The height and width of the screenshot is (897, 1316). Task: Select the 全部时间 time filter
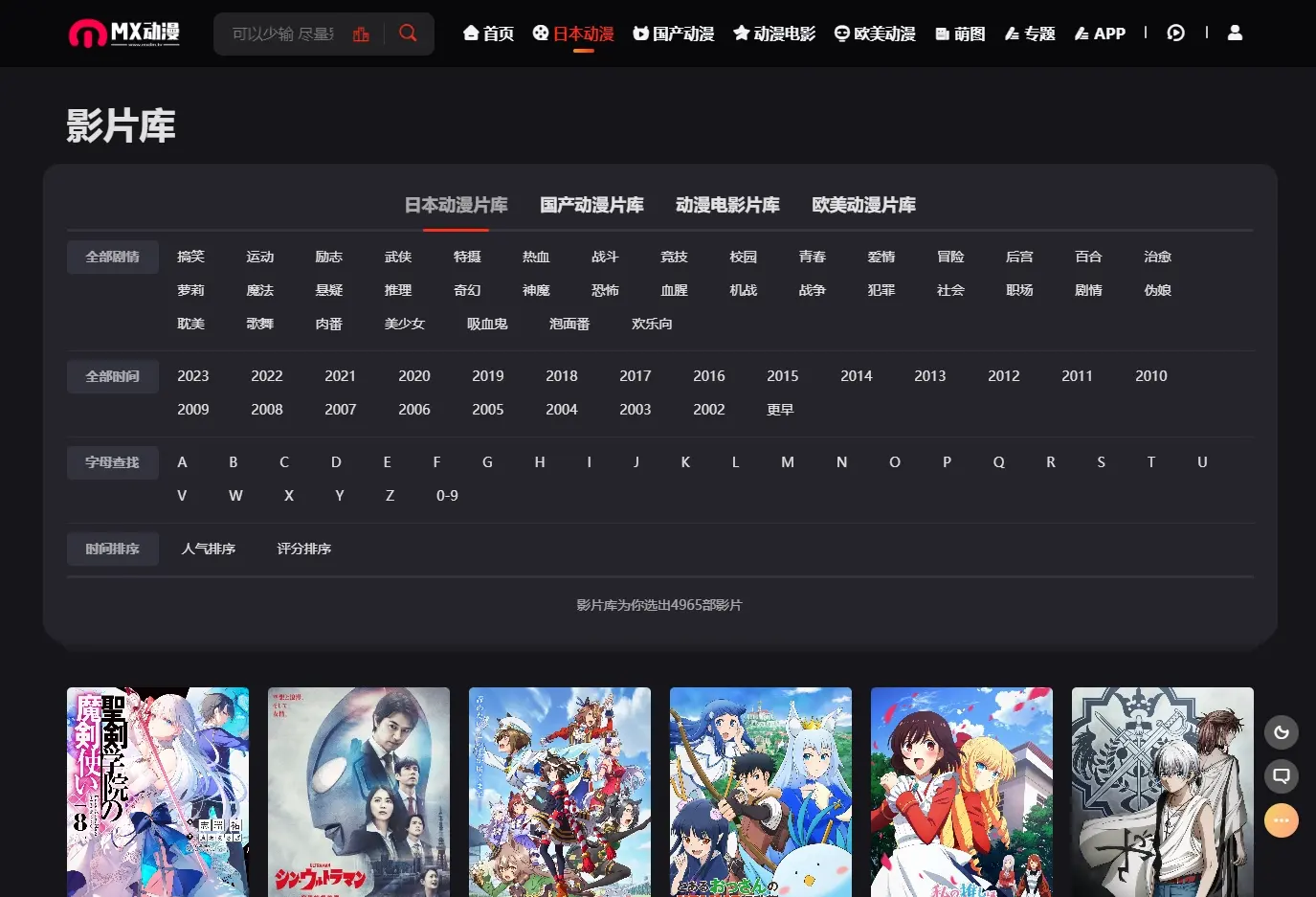(112, 376)
